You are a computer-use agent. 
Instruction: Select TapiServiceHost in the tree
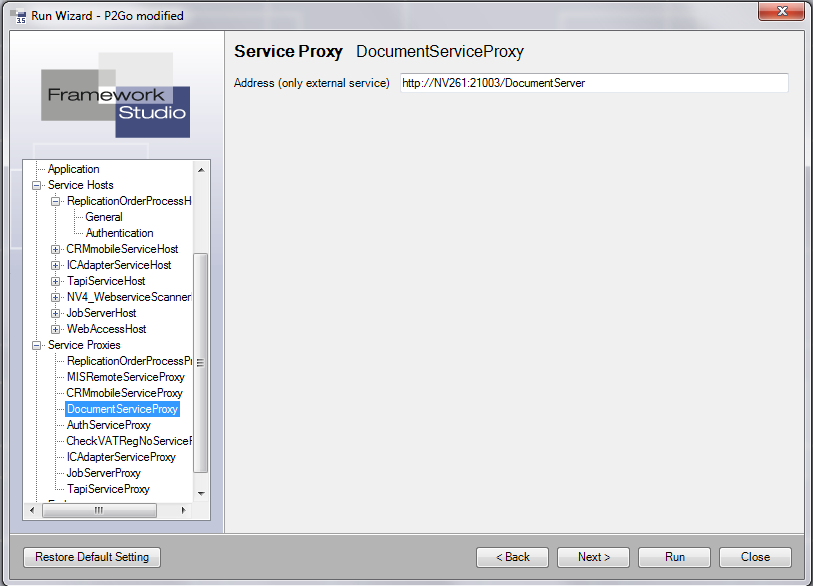(106, 281)
